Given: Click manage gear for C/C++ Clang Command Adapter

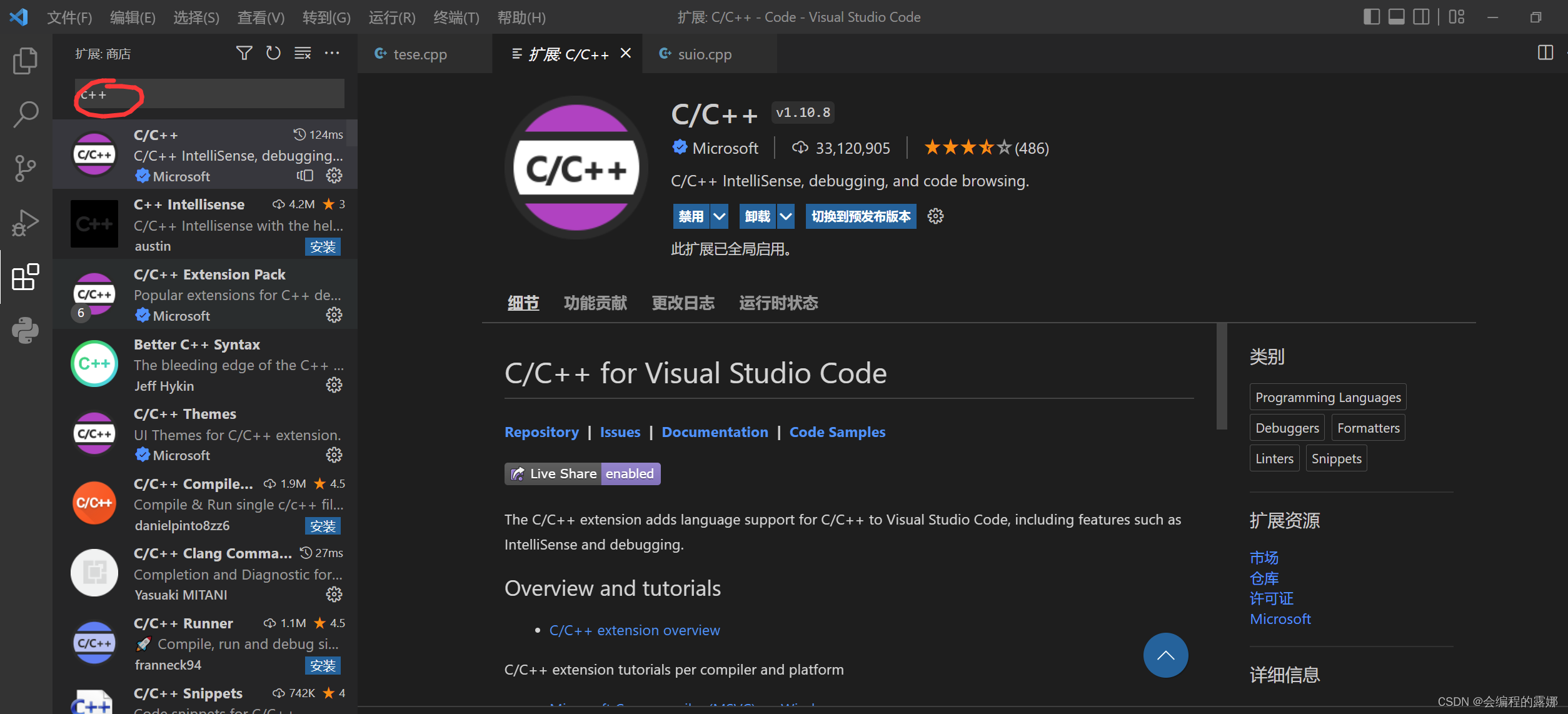Looking at the screenshot, I should [334, 595].
